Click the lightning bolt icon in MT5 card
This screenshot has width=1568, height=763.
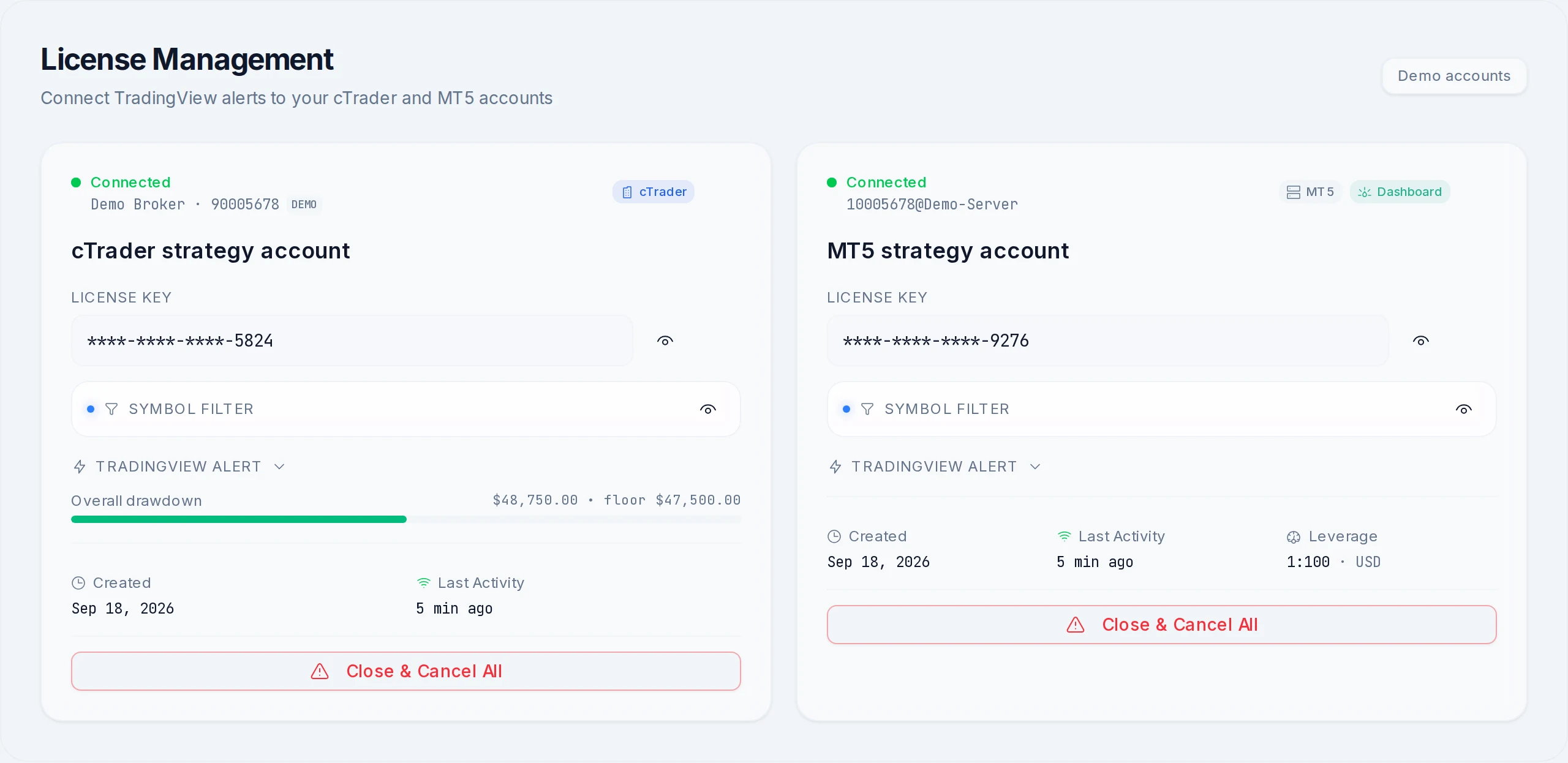pyautogui.click(x=835, y=467)
